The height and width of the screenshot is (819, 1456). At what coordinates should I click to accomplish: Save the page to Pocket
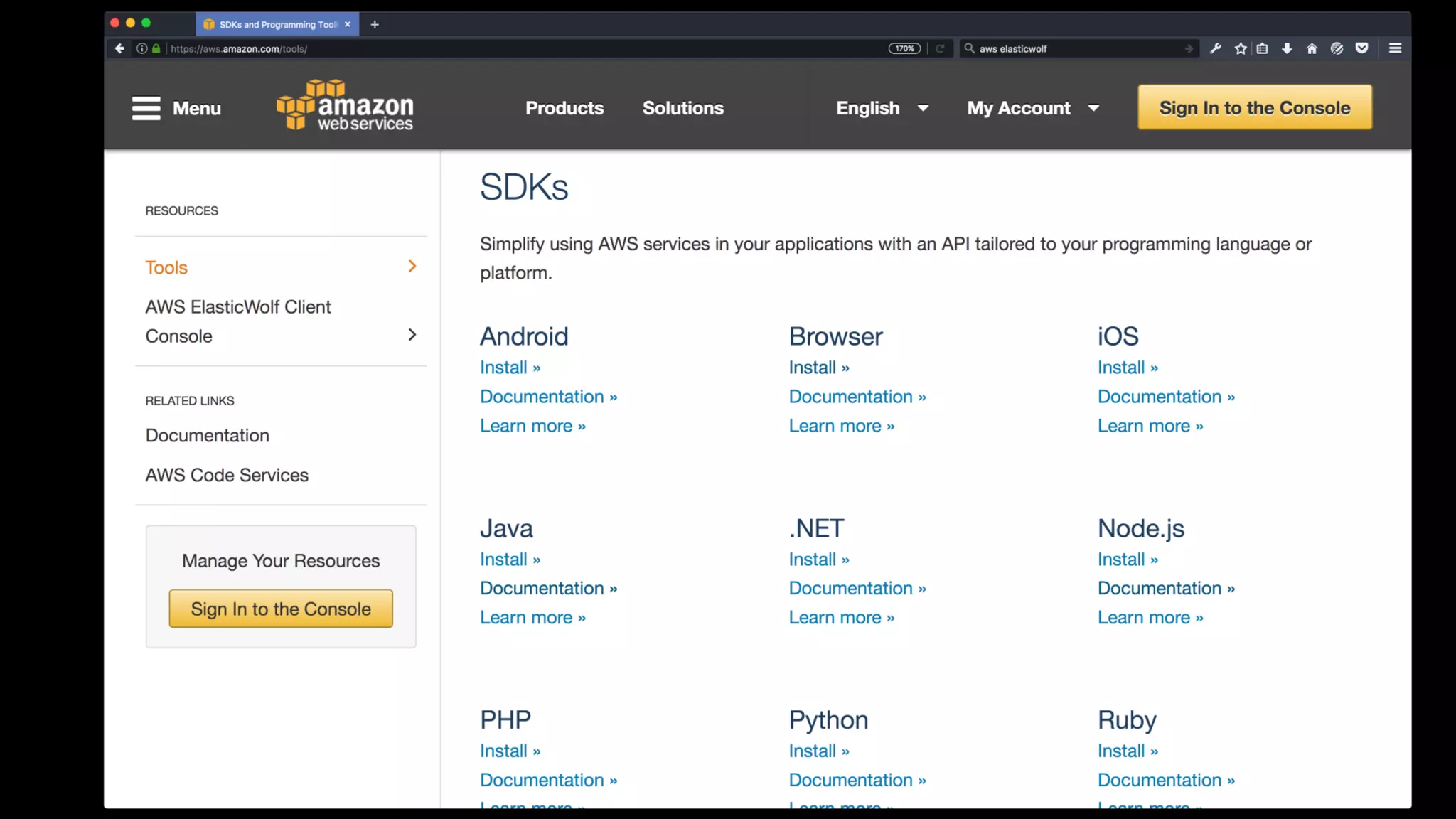(1361, 48)
